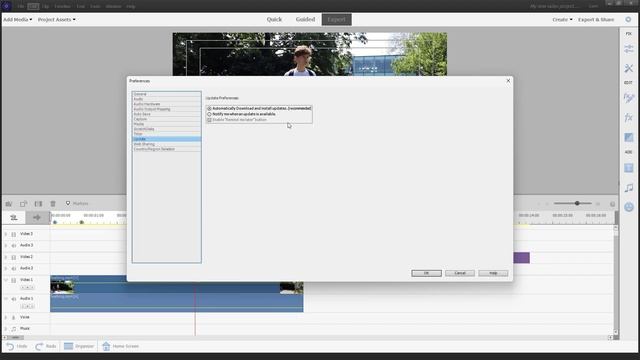This screenshot has width=640, height=360.
Task: Expand the Video 2 track
Action: tap(6, 257)
